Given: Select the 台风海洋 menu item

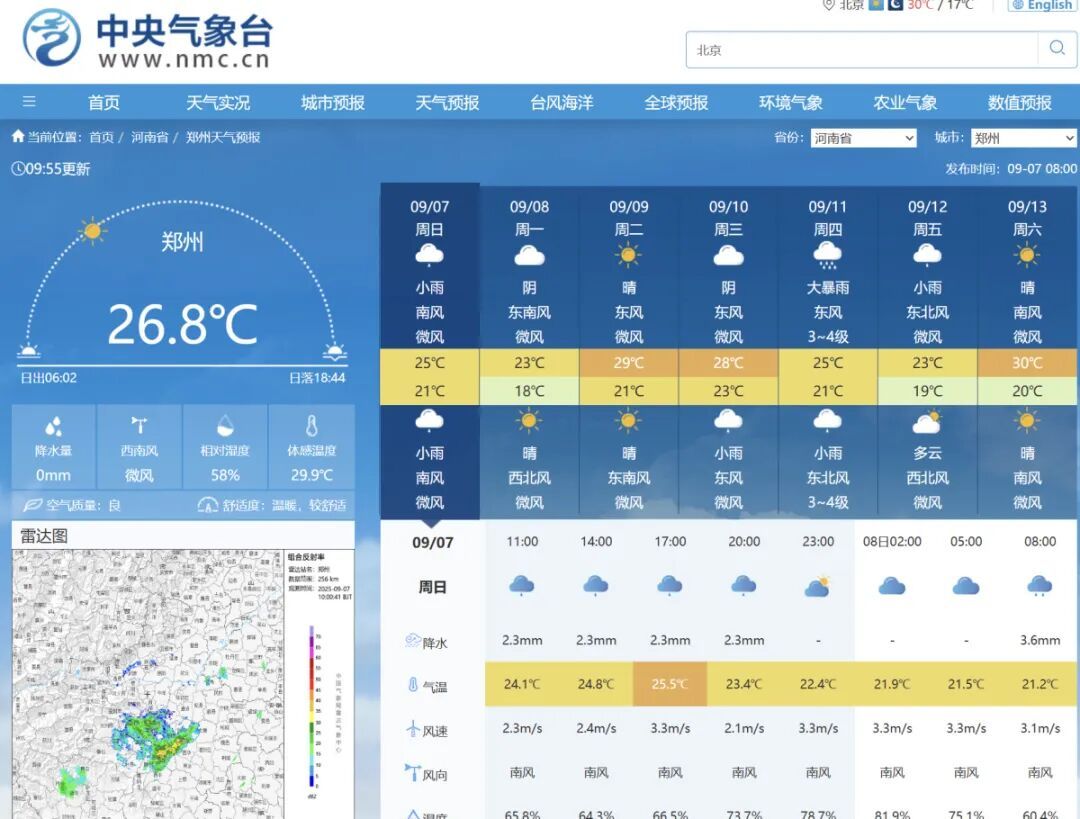Looking at the screenshot, I should [x=560, y=101].
